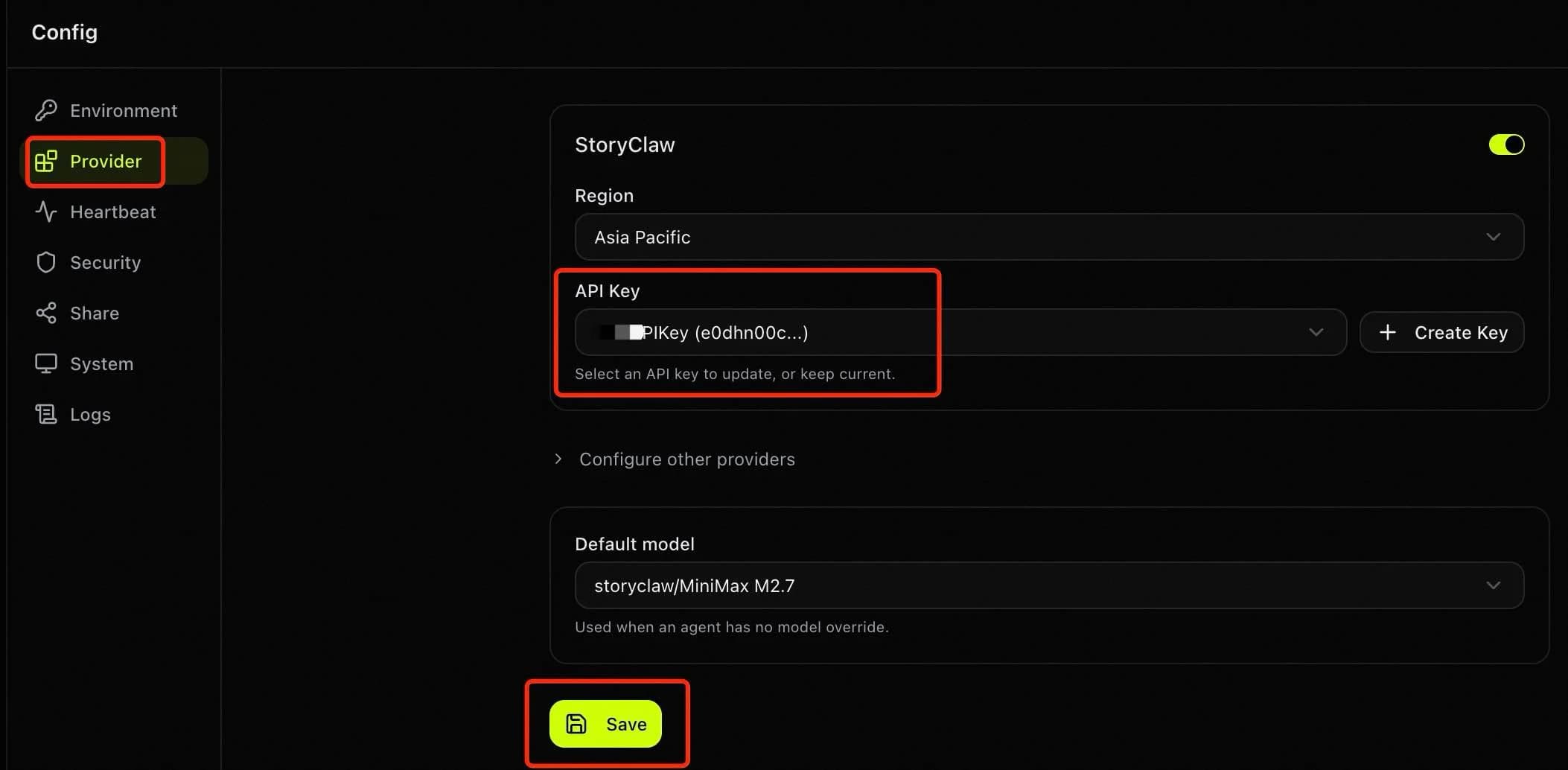
Task: Click the Environment key icon
Action: pyautogui.click(x=46, y=110)
